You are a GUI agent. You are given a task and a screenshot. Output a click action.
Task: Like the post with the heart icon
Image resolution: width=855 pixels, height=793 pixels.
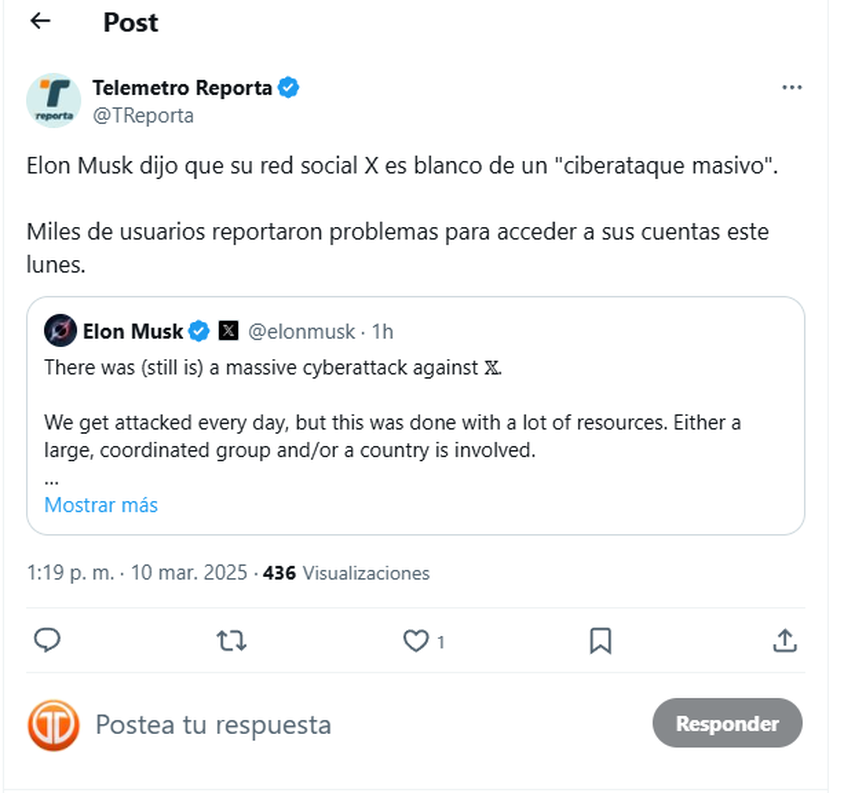click(x=416, y=640)
